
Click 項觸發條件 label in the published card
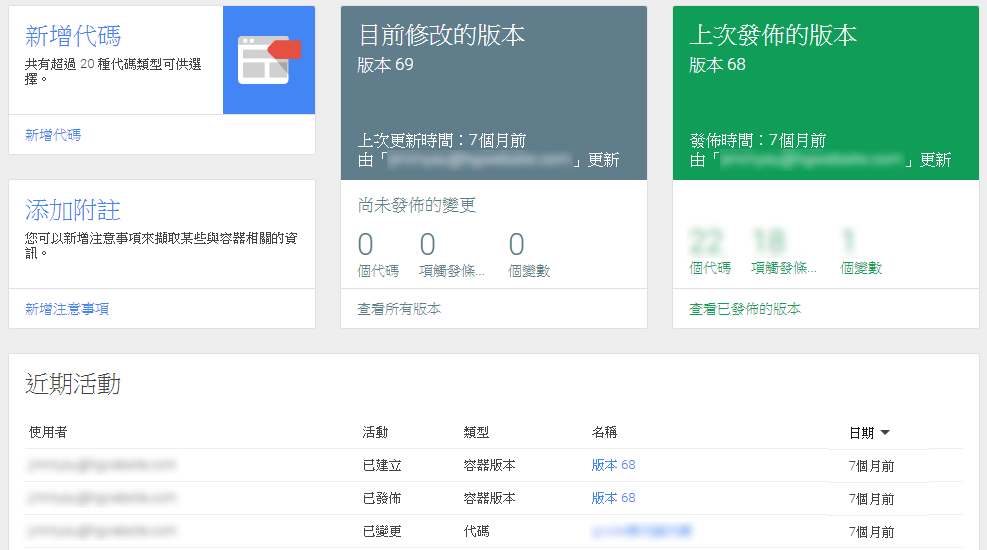784,268
